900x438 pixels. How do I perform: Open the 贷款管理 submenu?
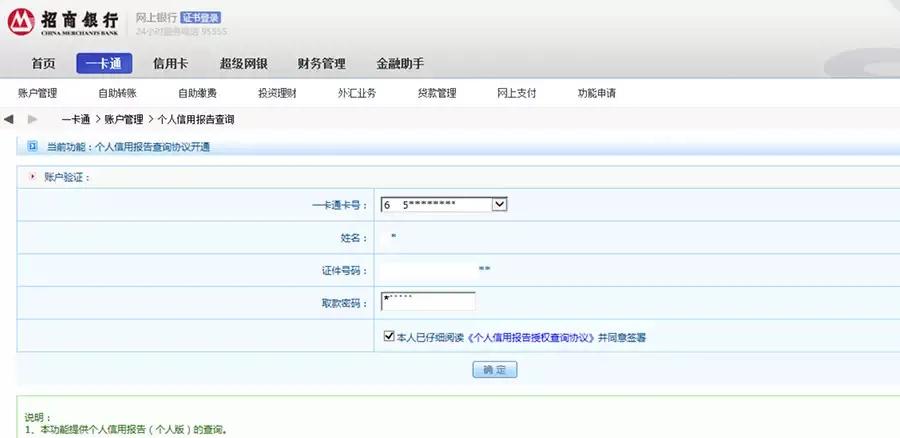pos(437,93)
